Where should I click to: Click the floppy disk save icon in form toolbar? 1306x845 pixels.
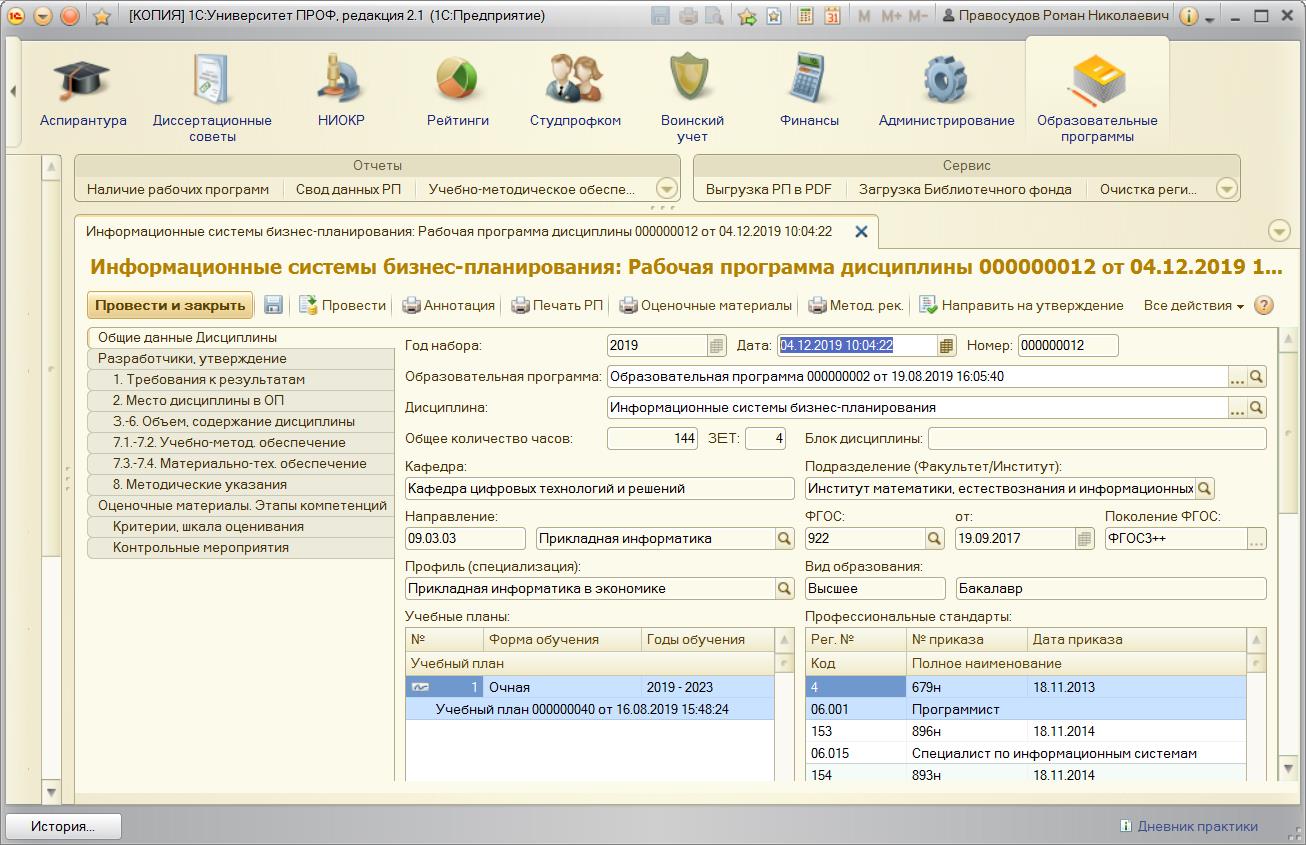point(273,305)
